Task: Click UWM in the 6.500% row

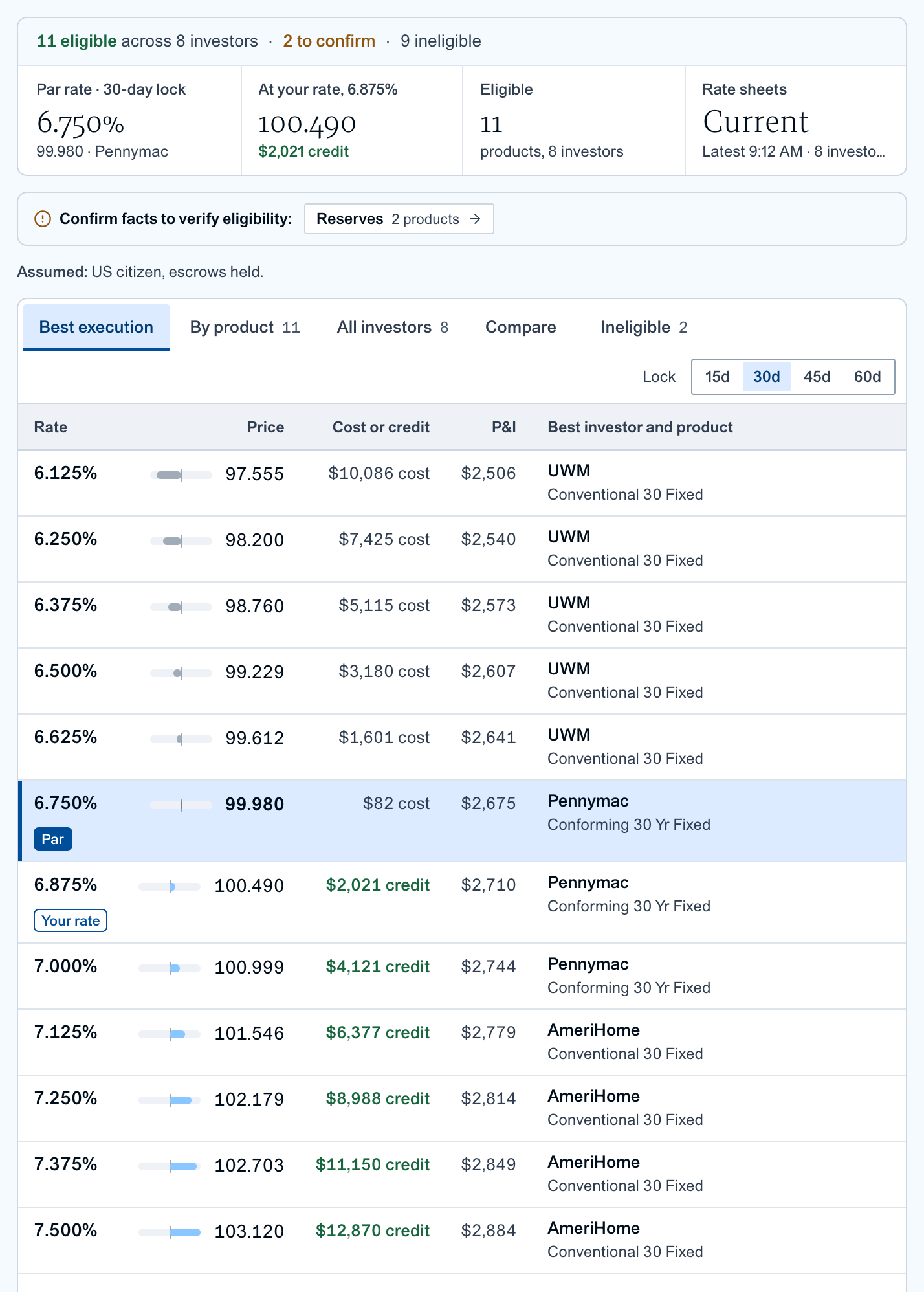Action: [569, 669]
